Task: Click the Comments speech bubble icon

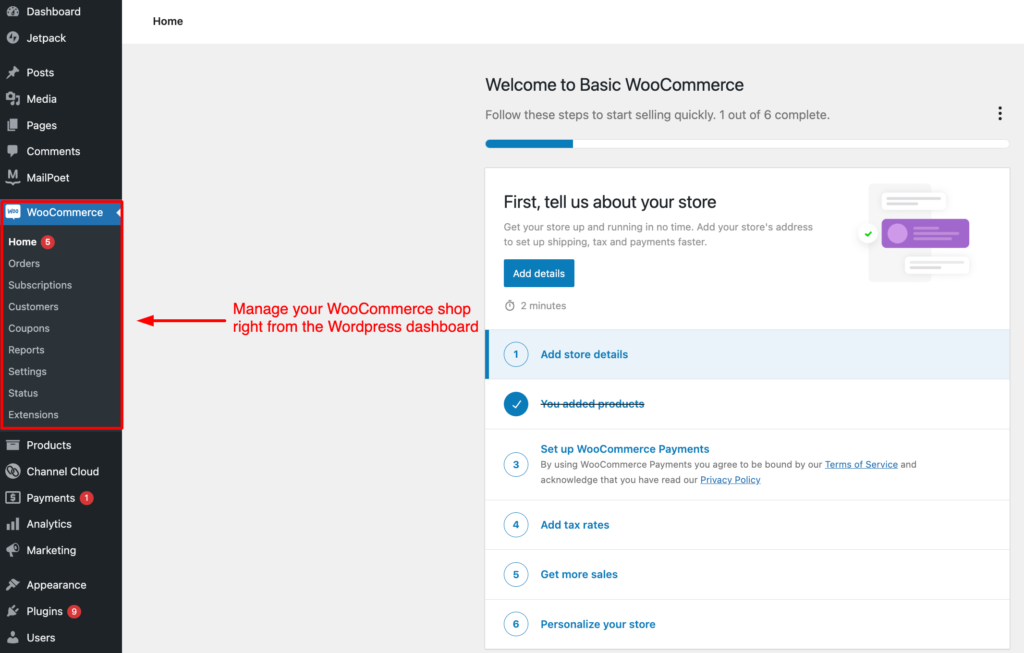Action: point(12,151)
